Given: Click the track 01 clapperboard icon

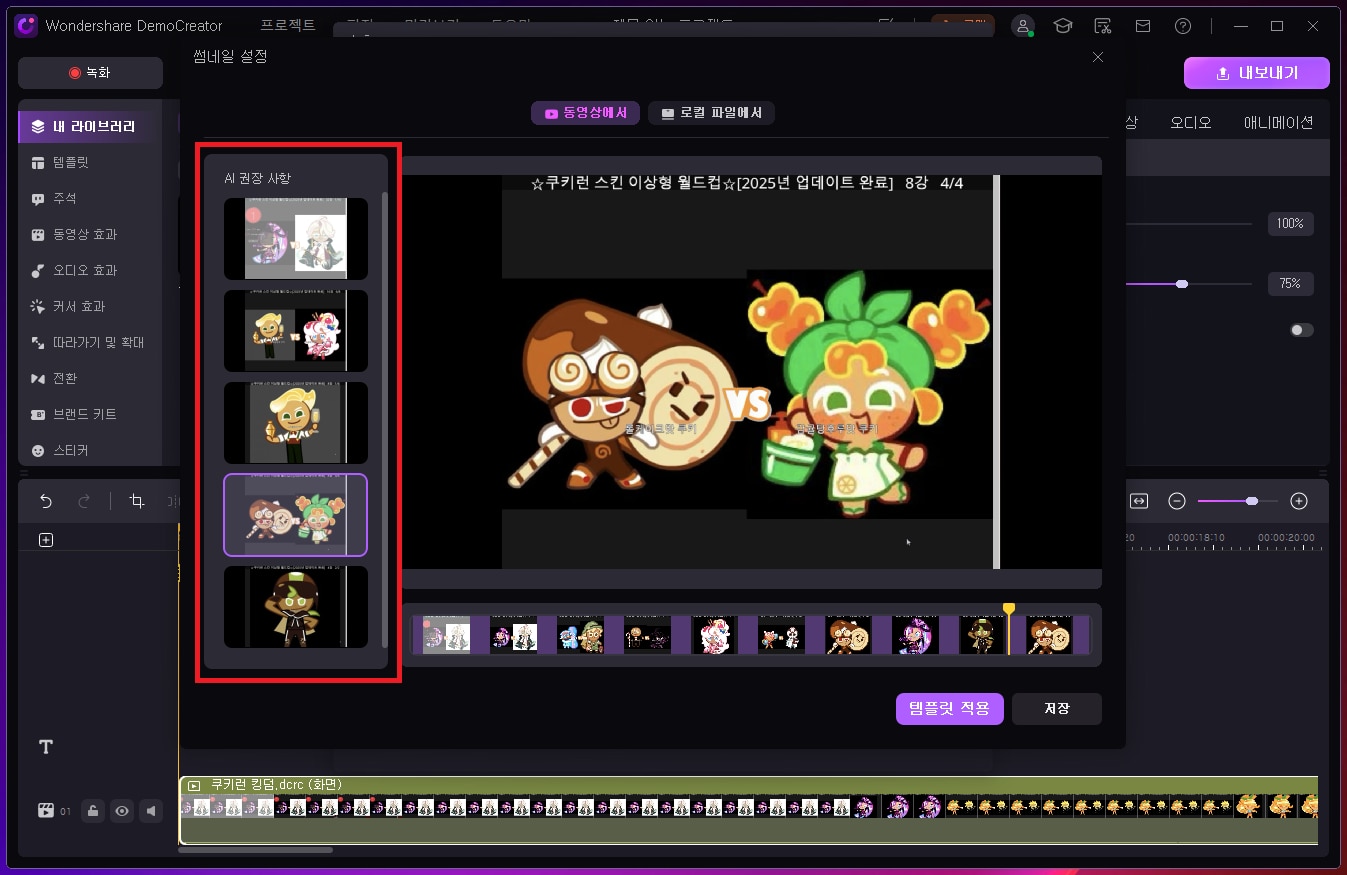Looking at the screenshot, I should click(x=46, y=811).
